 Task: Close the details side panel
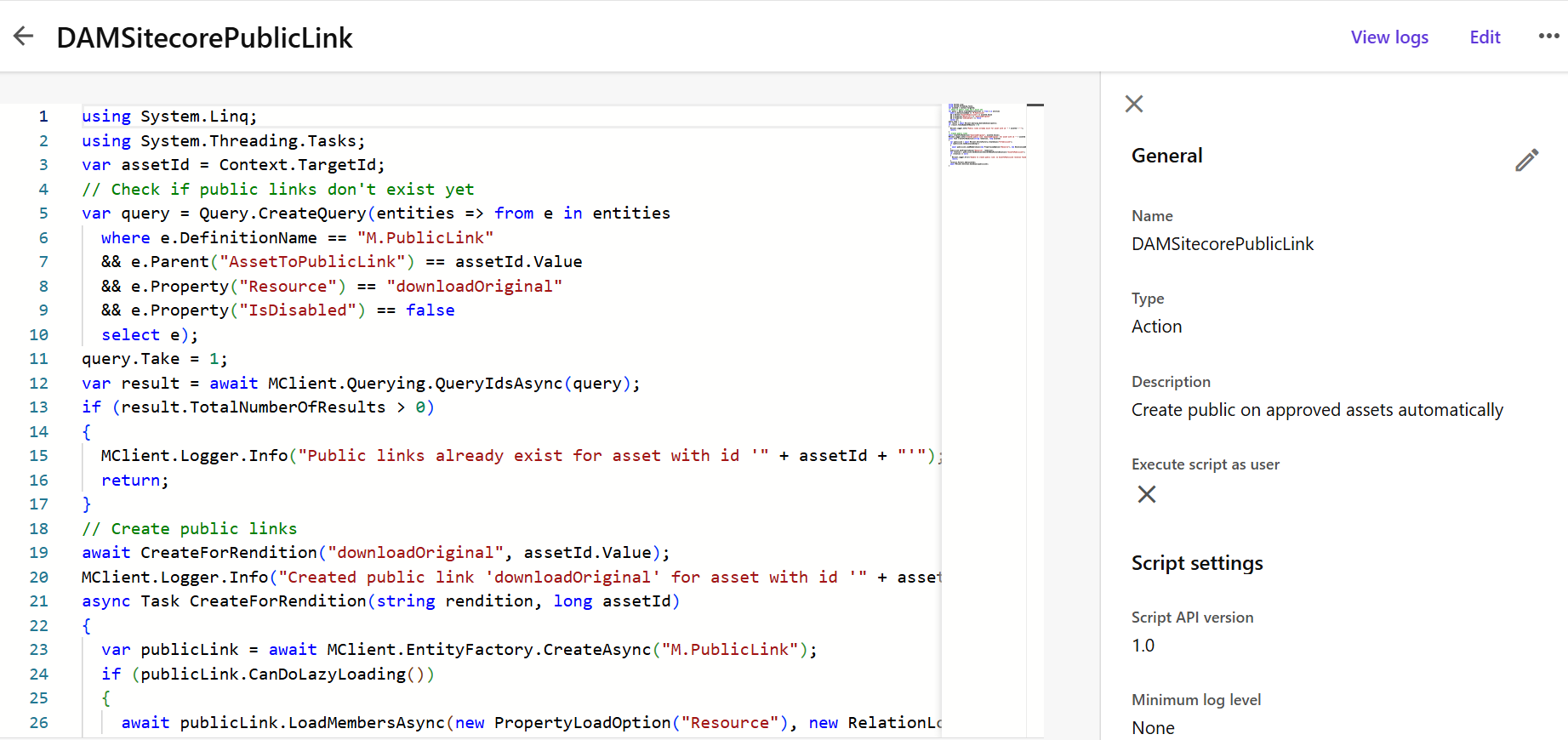tap(1134, 104)
